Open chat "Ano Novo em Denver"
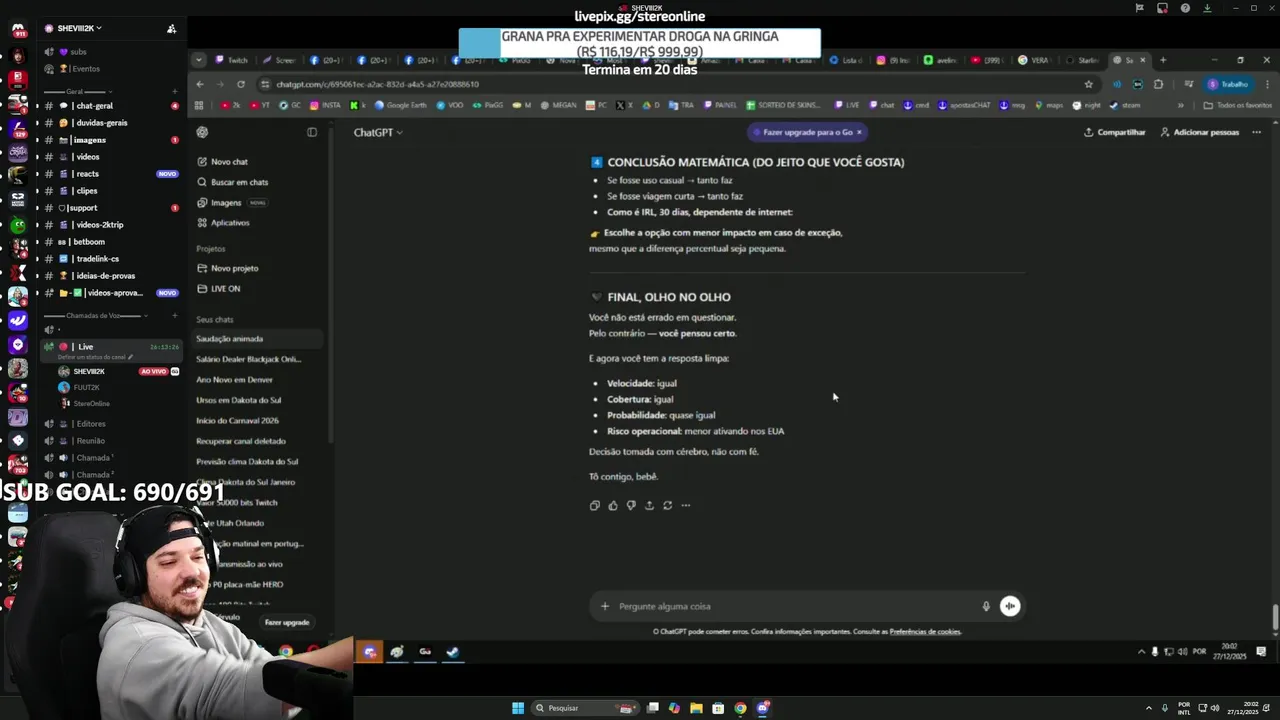Image resolution: width=1280 pixels, height=720 pixels. pyautogui.click(x=260, y=380)
